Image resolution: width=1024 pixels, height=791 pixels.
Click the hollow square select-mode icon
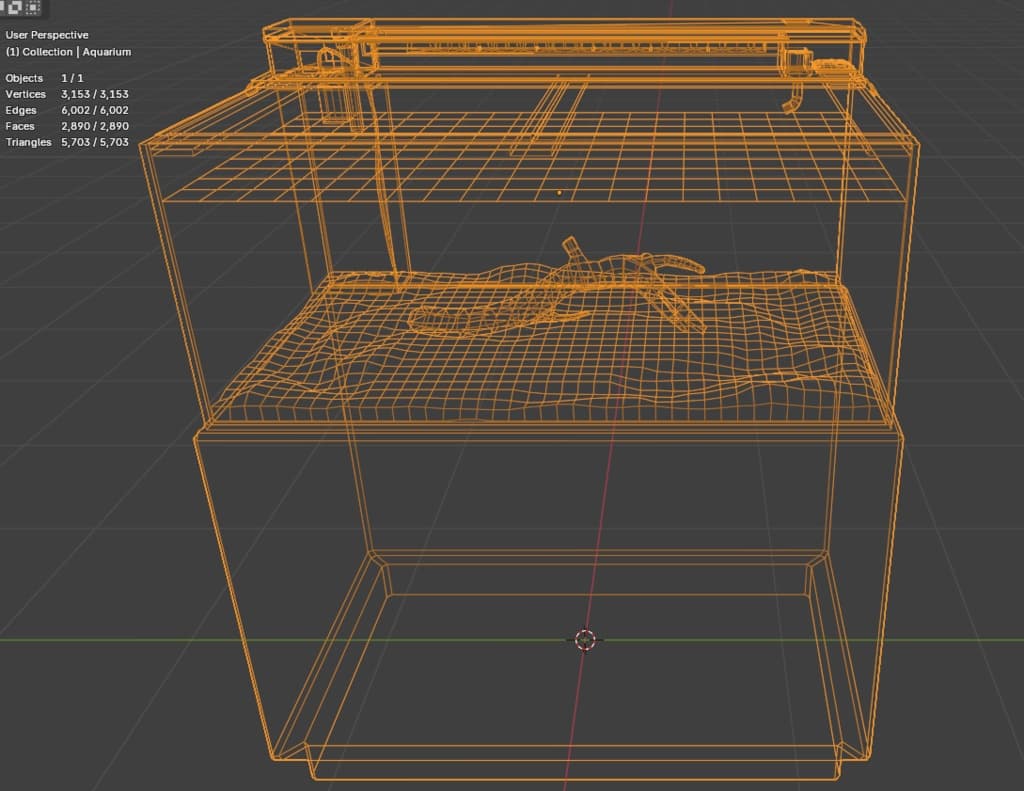click(15, 7)
